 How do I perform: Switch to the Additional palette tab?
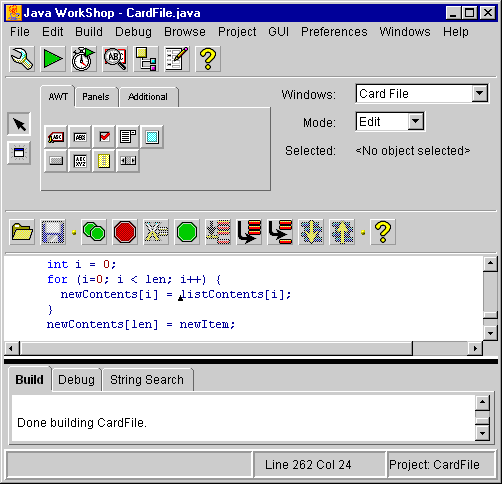pyautogui.click(x=148, y=97)
